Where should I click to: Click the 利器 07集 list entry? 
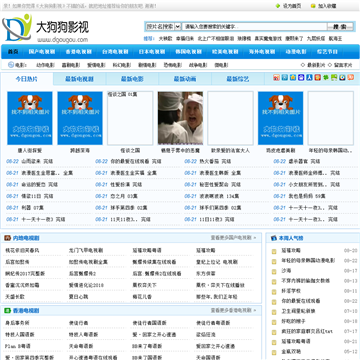pyautogui.click(x=33, y=208)
